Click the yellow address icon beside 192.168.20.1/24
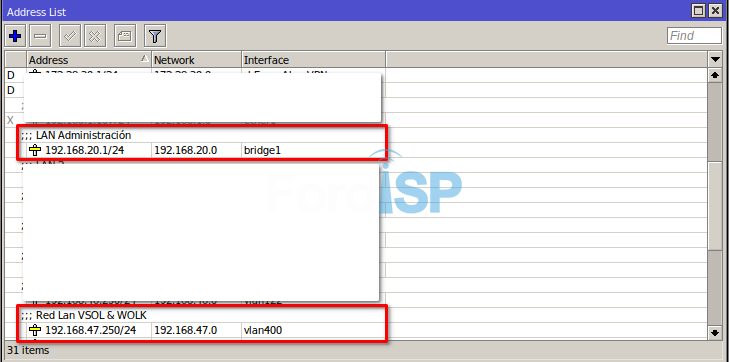Image resolution: width=729 pixels, height=362 pixels. (35, 150)
